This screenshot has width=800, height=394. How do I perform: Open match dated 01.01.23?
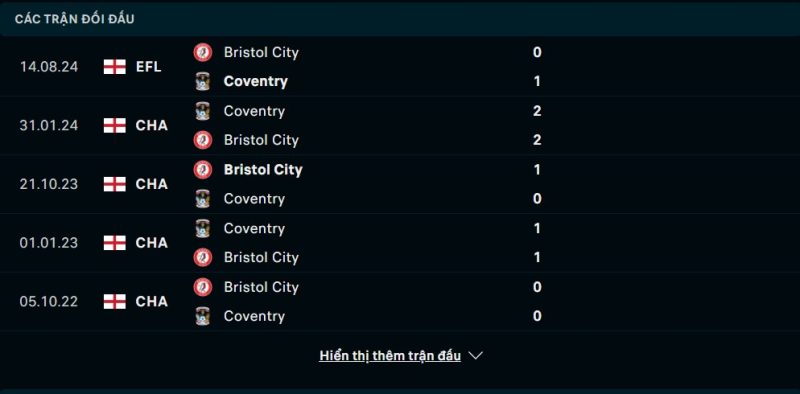(x=49, y=243)
